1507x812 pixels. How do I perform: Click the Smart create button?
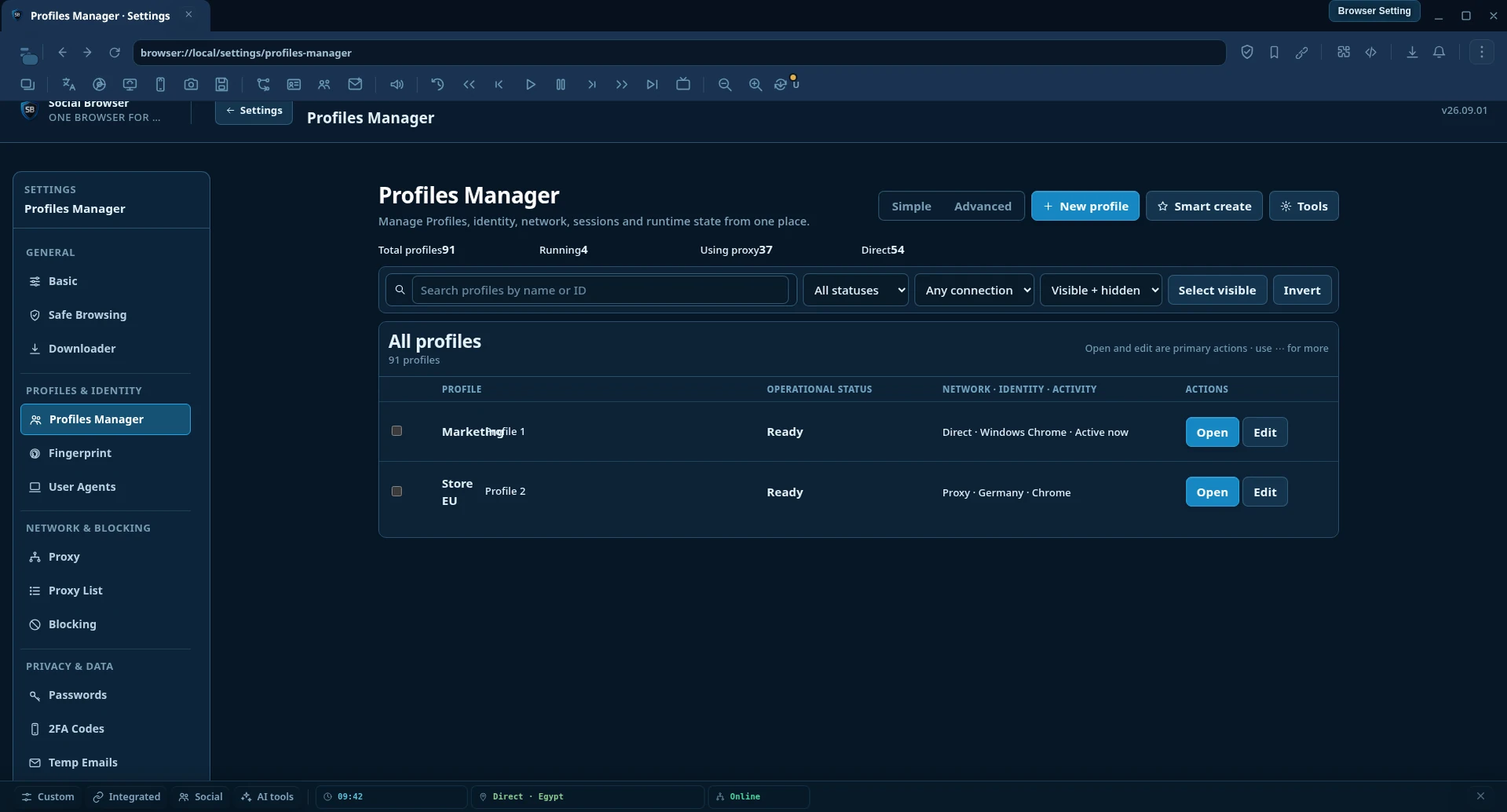point(1204,206)
